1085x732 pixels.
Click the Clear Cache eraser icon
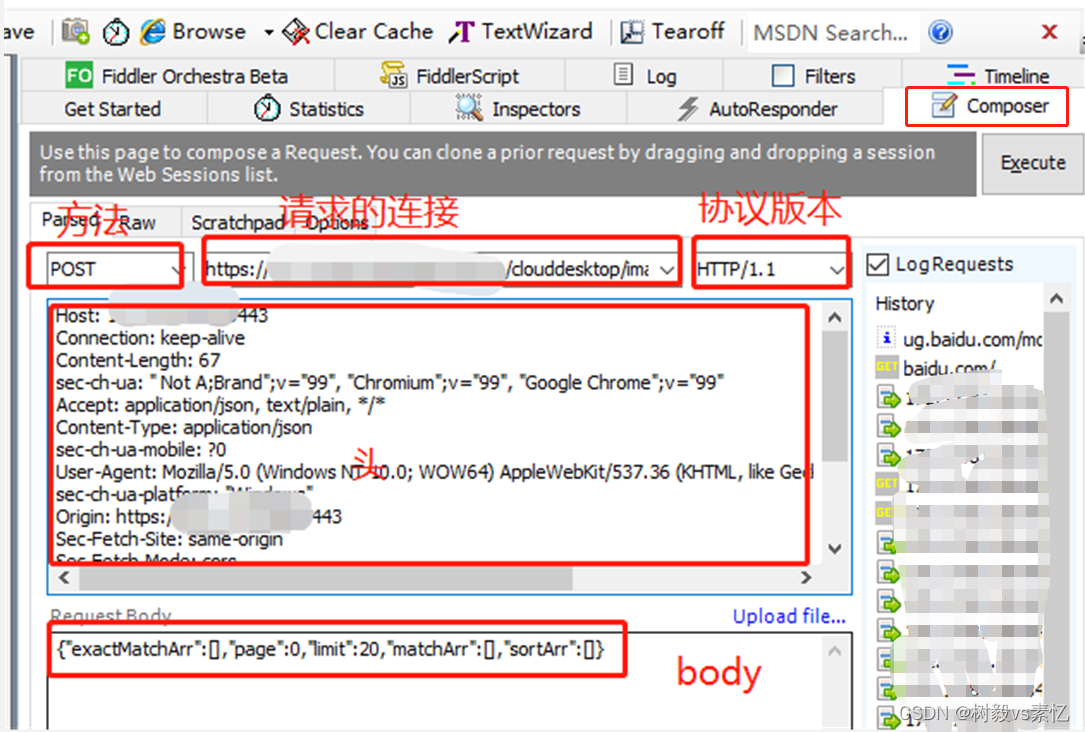click(x=296, y=32)
